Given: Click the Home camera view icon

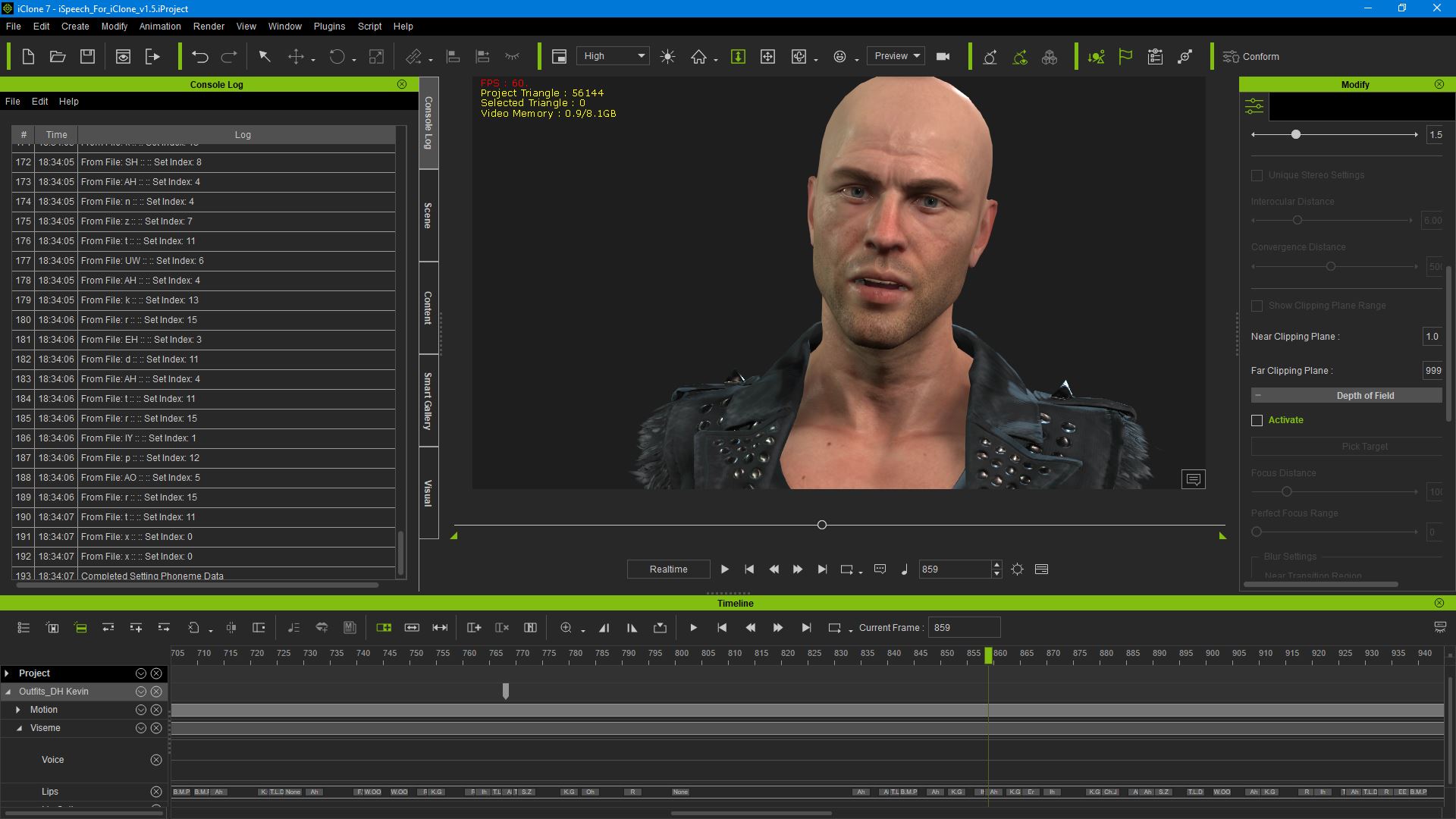Looking at the screenshot, I should tap(698, 57).
